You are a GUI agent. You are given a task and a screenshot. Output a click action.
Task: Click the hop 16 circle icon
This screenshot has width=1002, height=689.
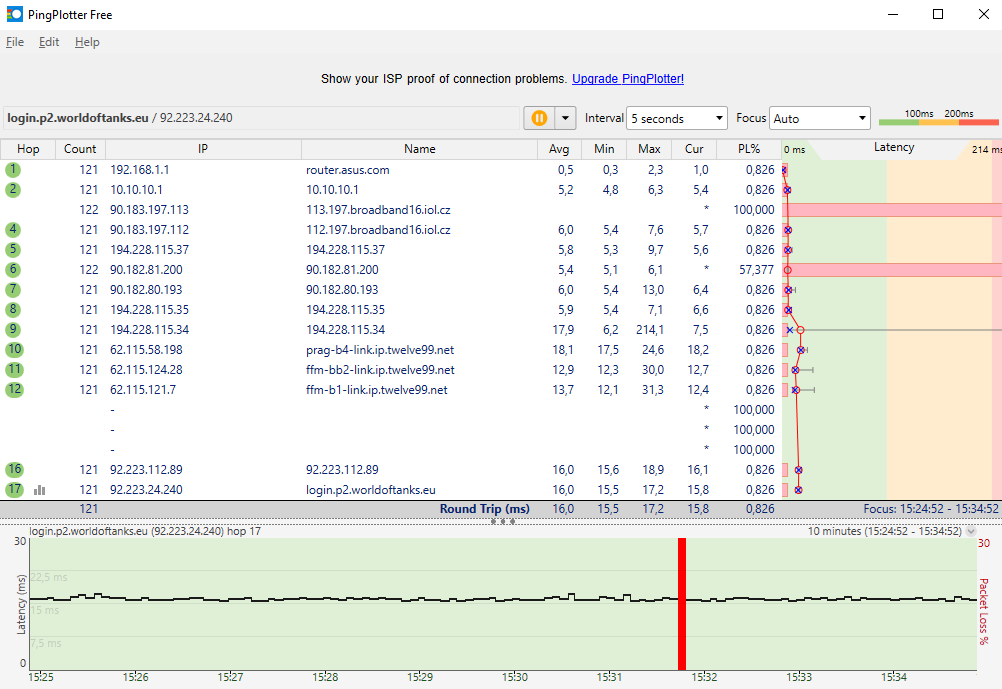pos(13,470)
